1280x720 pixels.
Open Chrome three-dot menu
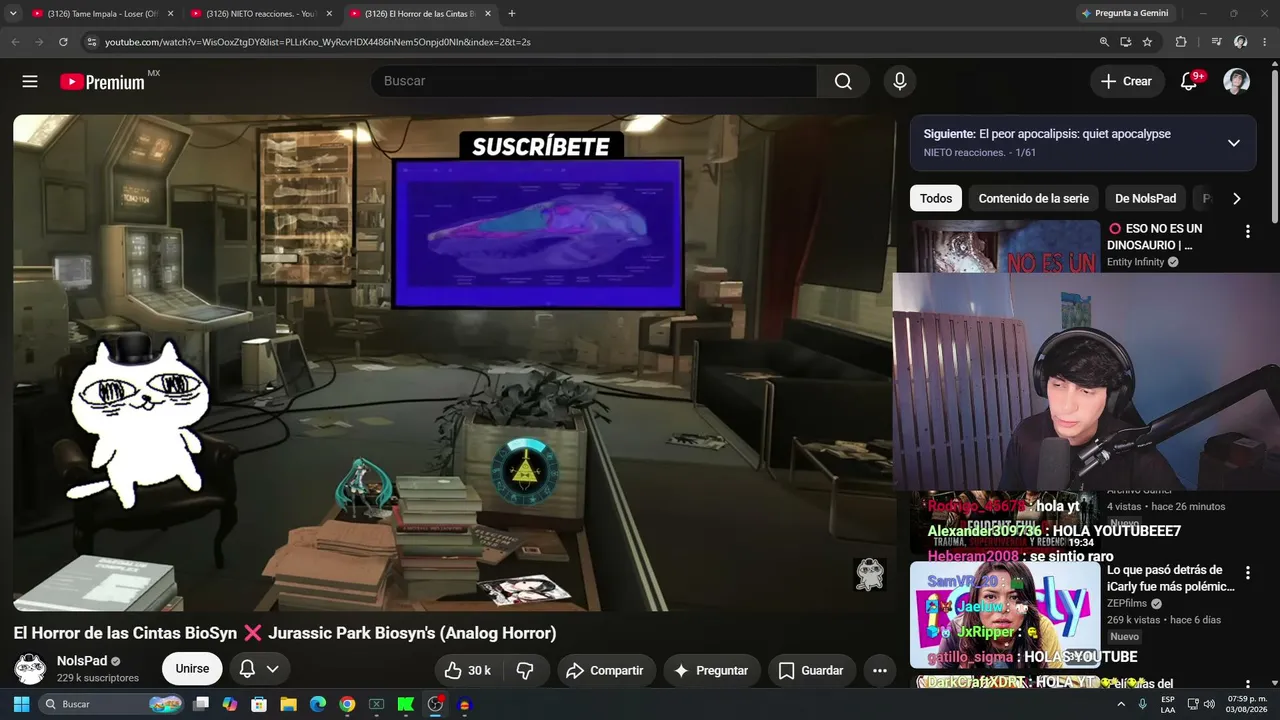(x=1264, y=42)
